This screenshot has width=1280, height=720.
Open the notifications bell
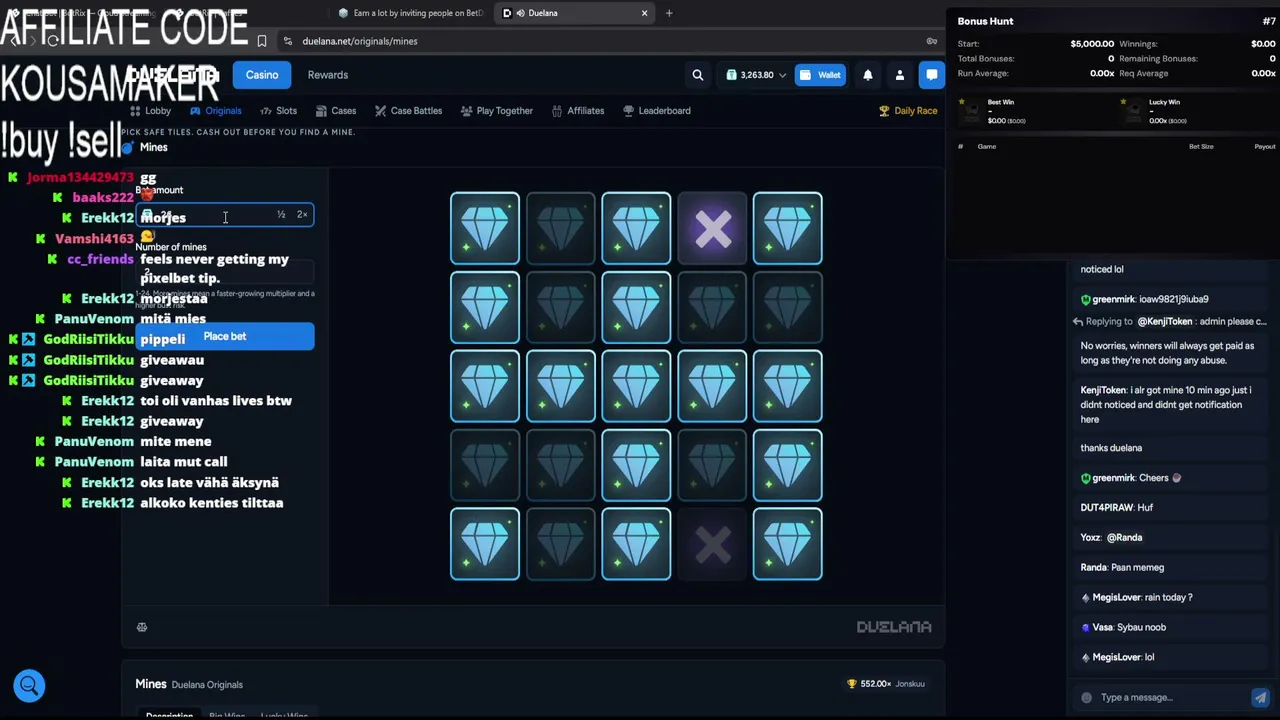868,75
